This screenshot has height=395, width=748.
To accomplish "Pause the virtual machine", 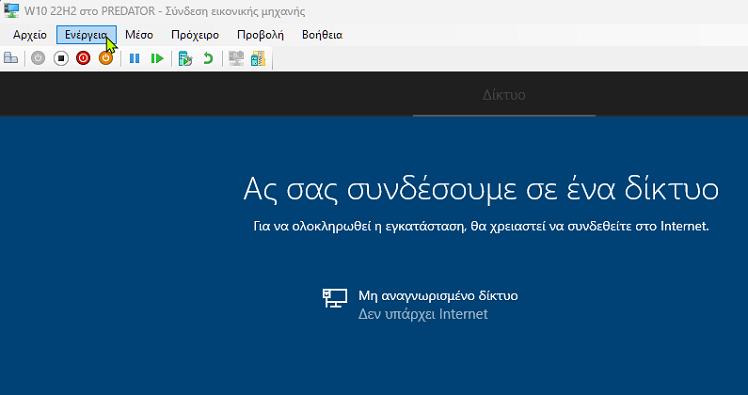I will pyautogui.click(x=135, y=58).
